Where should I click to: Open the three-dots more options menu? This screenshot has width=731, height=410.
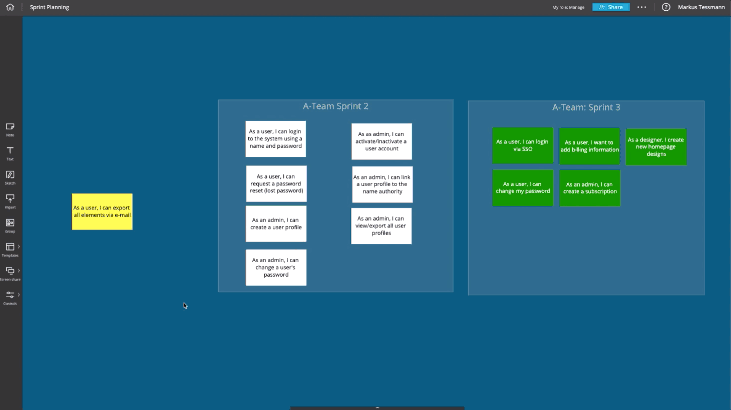tap(642, 7)
